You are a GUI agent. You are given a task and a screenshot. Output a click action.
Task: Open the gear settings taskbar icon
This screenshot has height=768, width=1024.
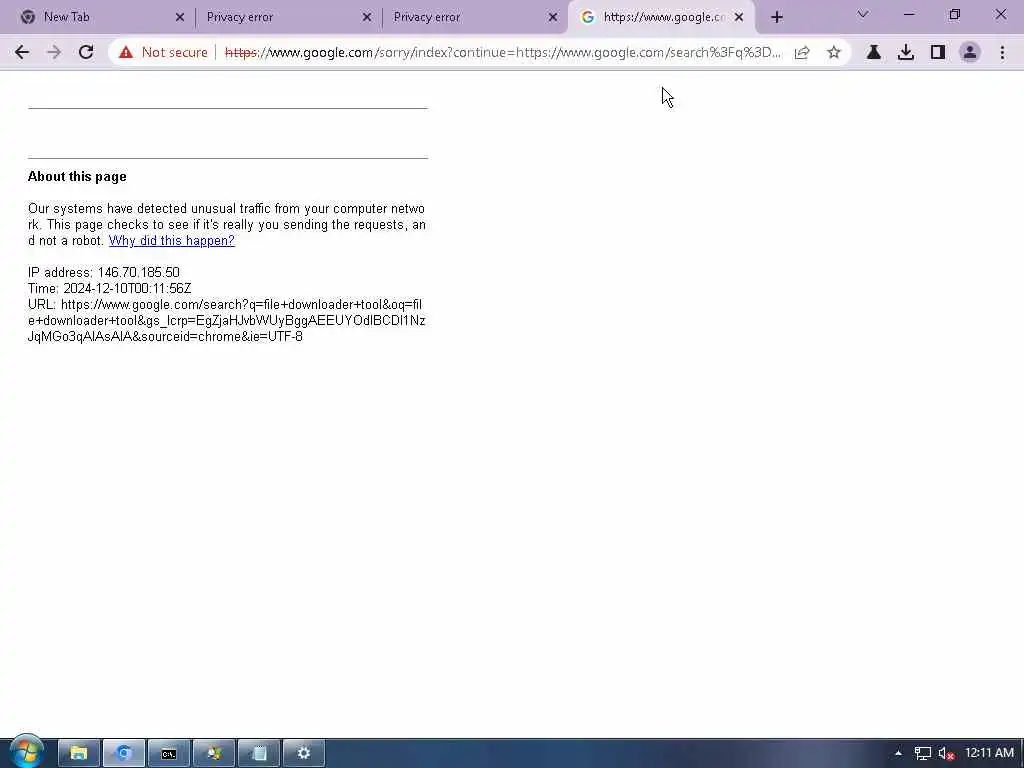(304, 754)
